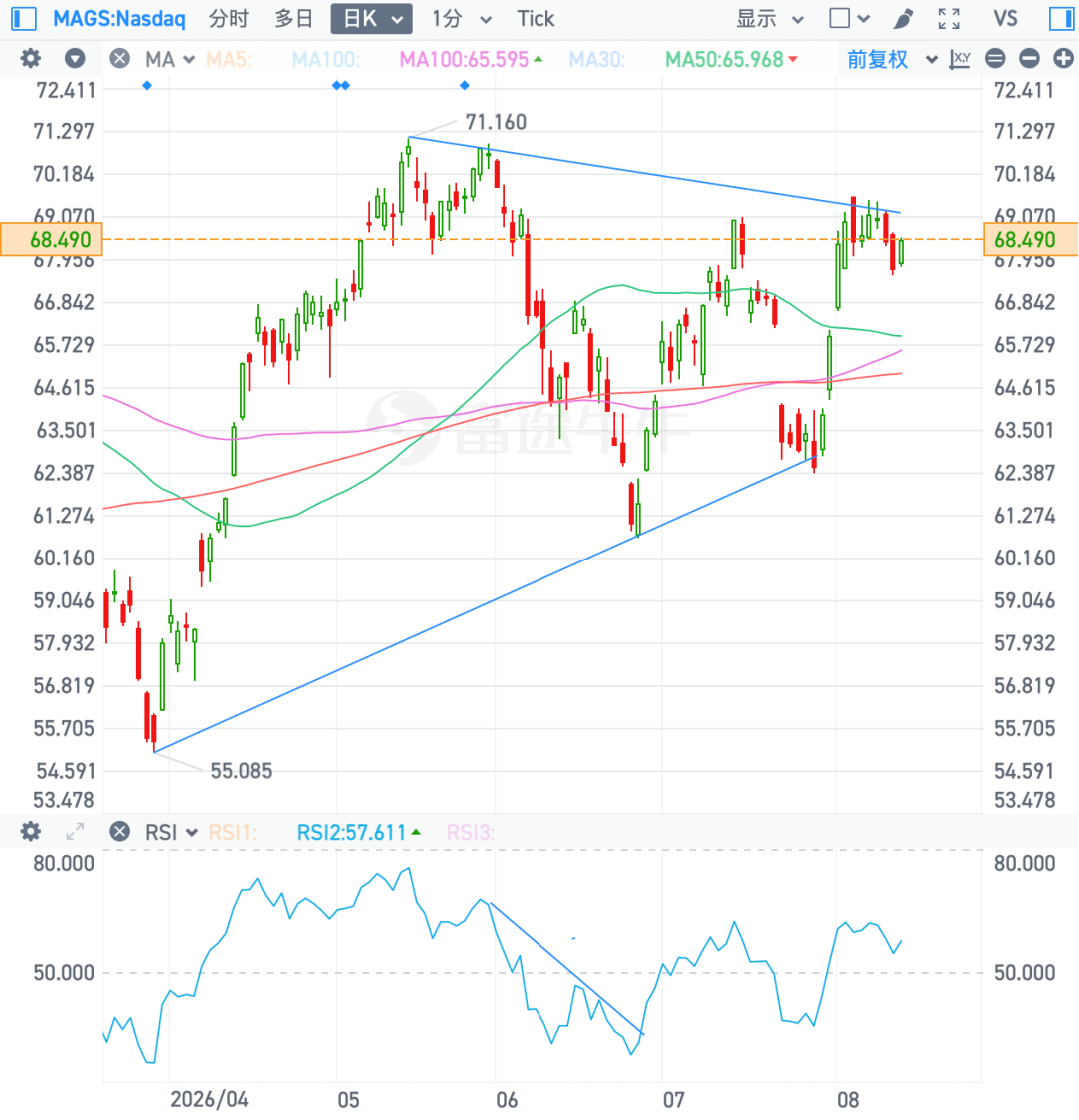Screen dimensions: 1079x1120
Task: Remove the MA indicator
Action: coord(119,59)
